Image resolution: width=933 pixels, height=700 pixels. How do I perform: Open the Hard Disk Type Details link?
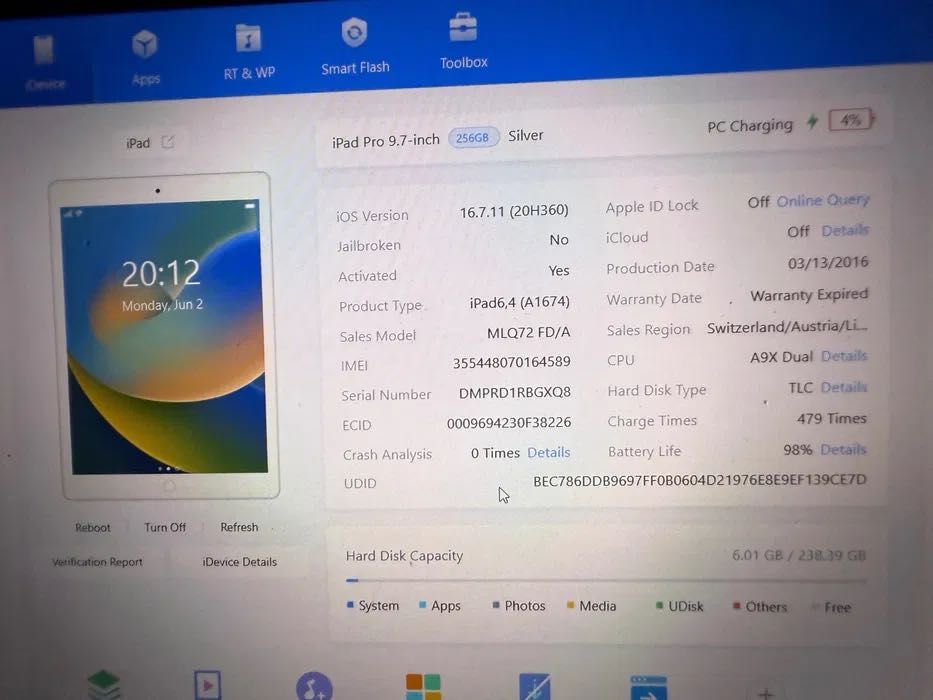pos(844,388)
